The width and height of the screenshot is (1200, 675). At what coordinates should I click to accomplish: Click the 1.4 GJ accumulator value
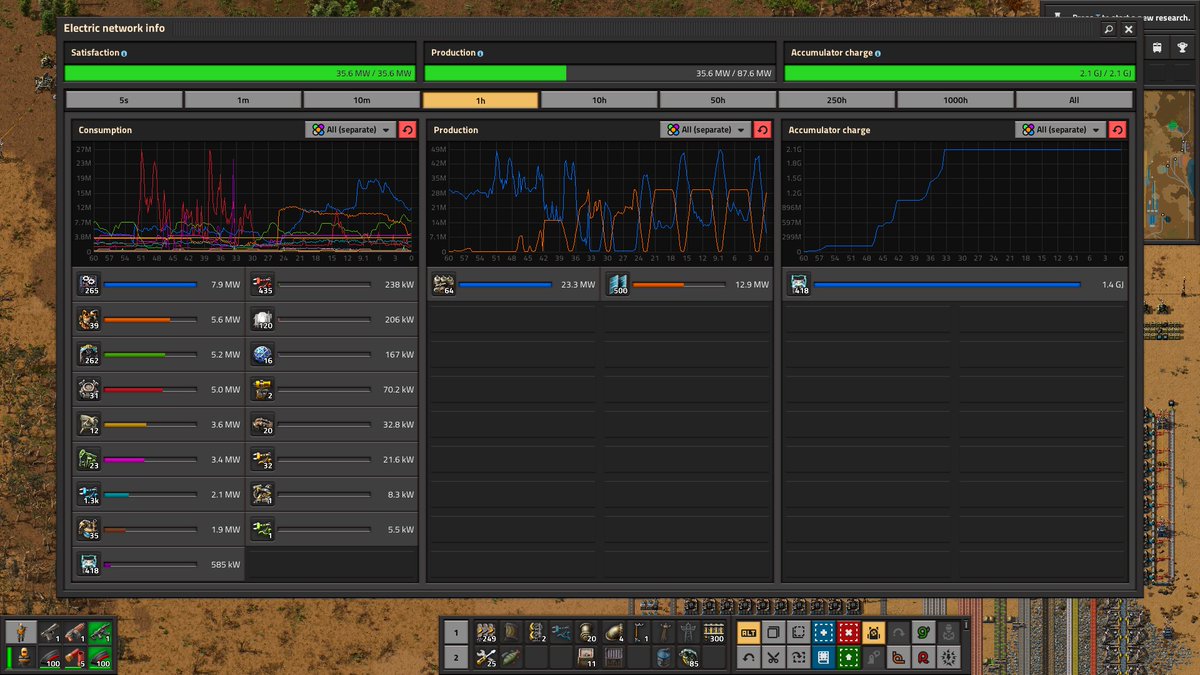1113,285
